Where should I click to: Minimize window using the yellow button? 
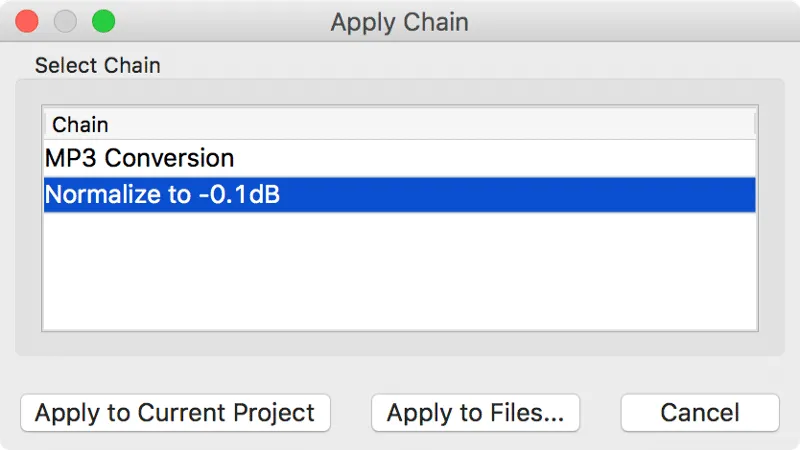(x=65, y=21)
